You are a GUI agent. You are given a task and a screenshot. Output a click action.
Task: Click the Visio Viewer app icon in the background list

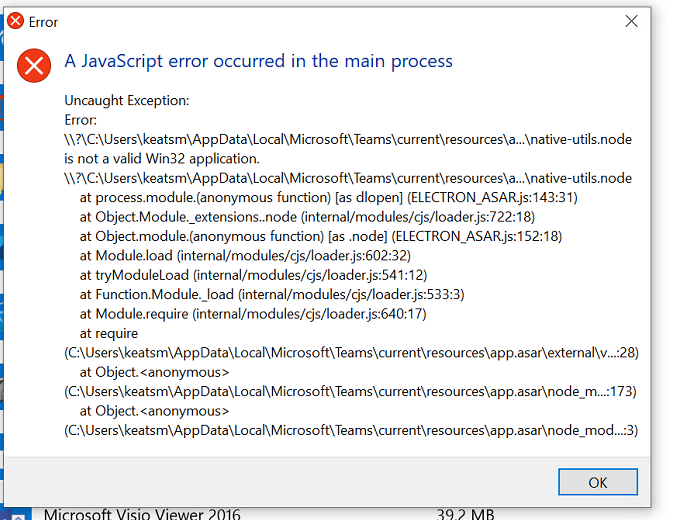[x=18, y=515]
